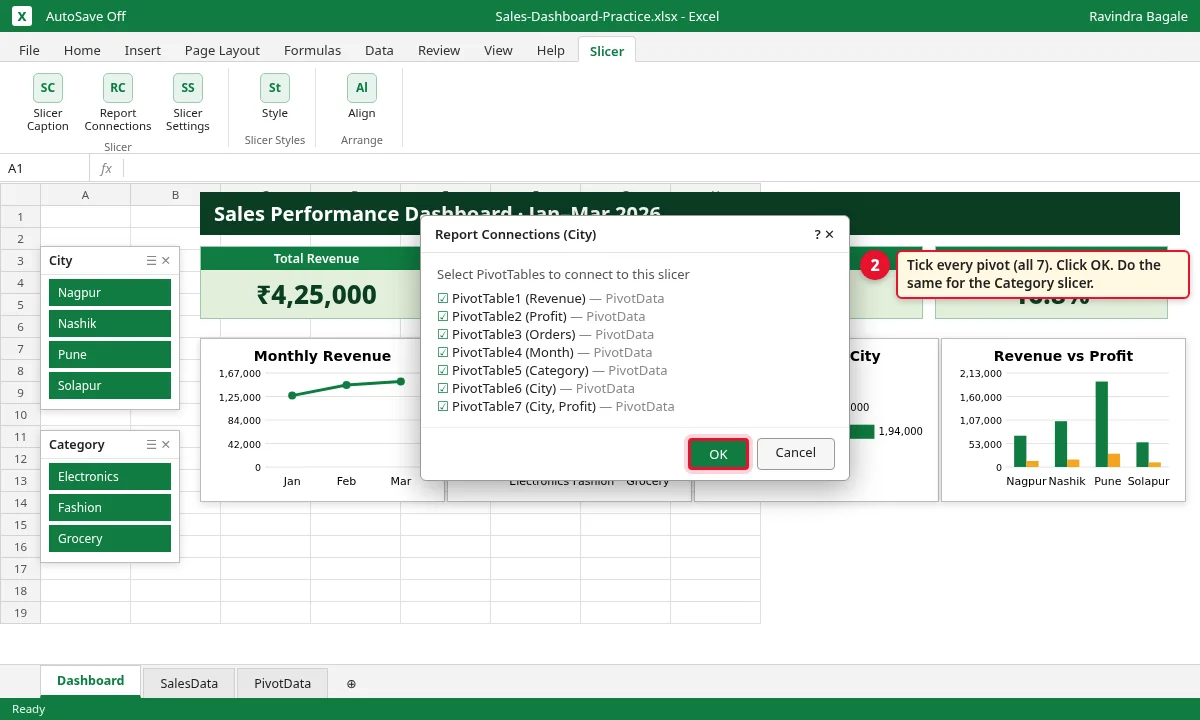
Task: Untick PivotTable7 (City, Profit) checkbox
Action: coord(443,406)
